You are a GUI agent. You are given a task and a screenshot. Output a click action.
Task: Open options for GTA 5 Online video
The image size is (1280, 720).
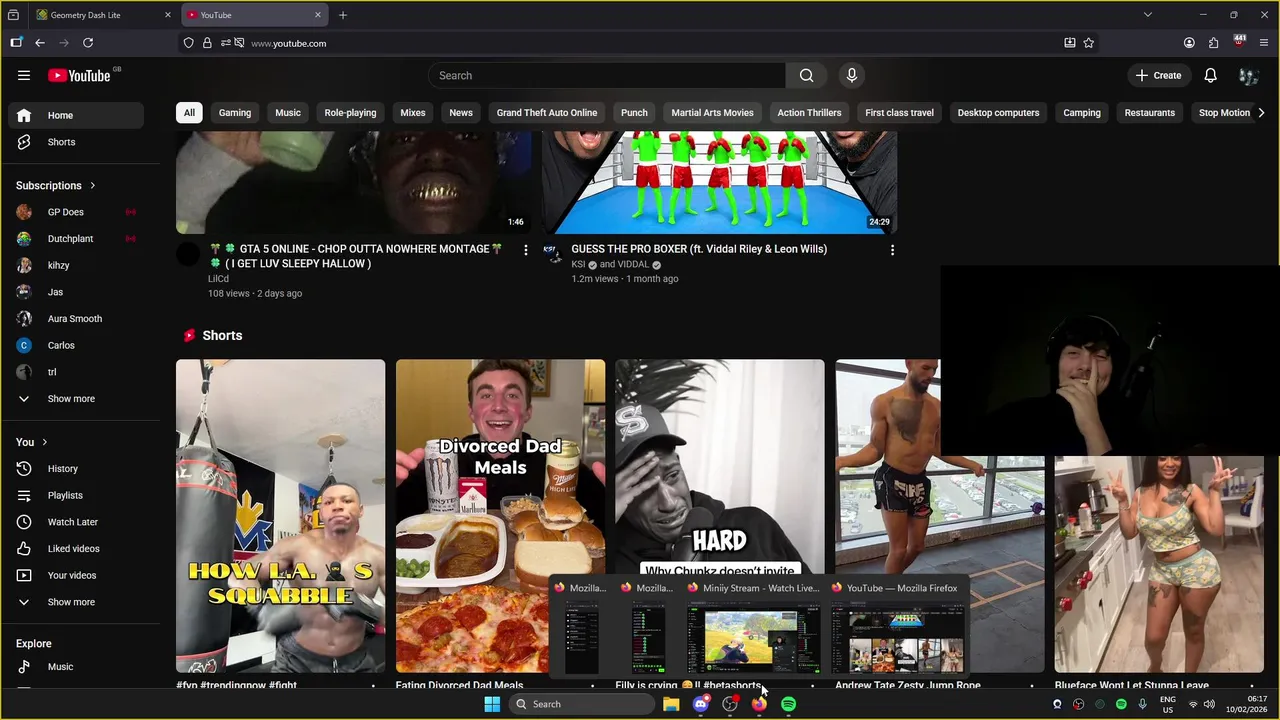pos(525,250)
